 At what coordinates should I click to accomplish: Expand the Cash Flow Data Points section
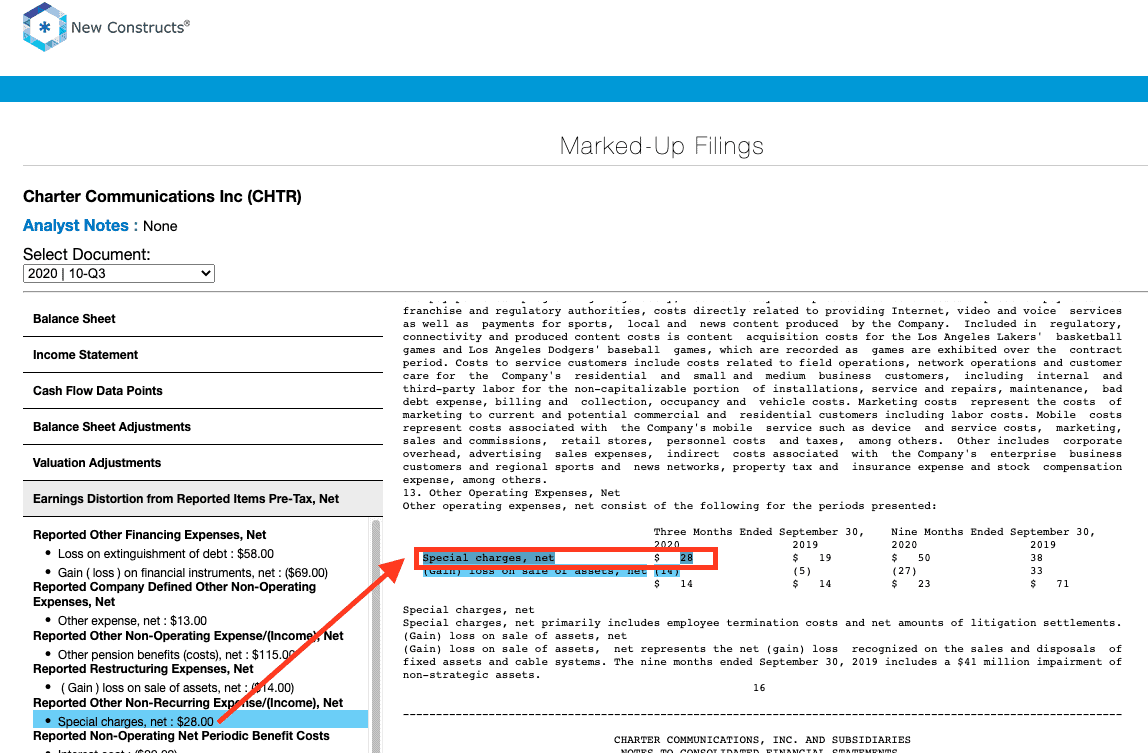pyautogui.click(x=203, y=390)
